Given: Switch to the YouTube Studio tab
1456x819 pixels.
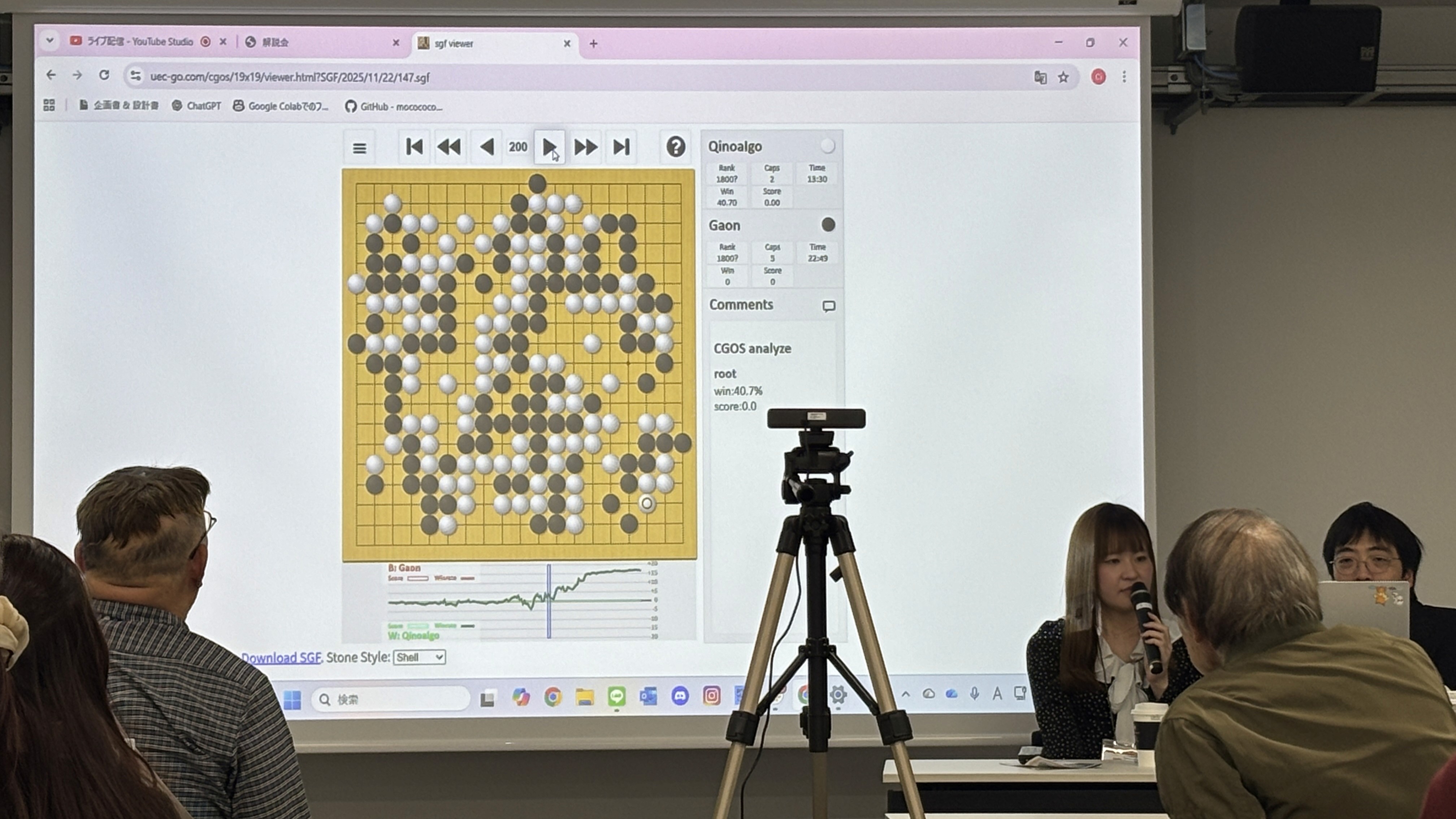Looking at the screenshot, I should tap(140, 42).
